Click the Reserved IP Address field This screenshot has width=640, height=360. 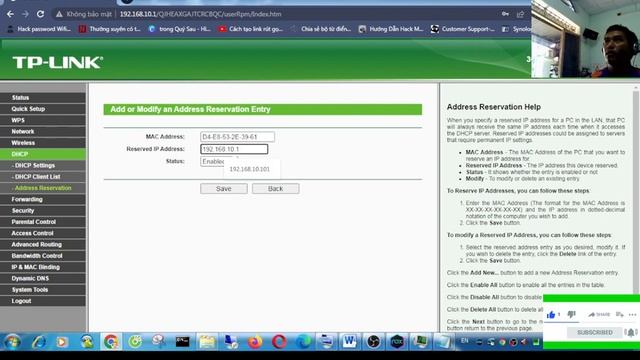tap(234, 149)
